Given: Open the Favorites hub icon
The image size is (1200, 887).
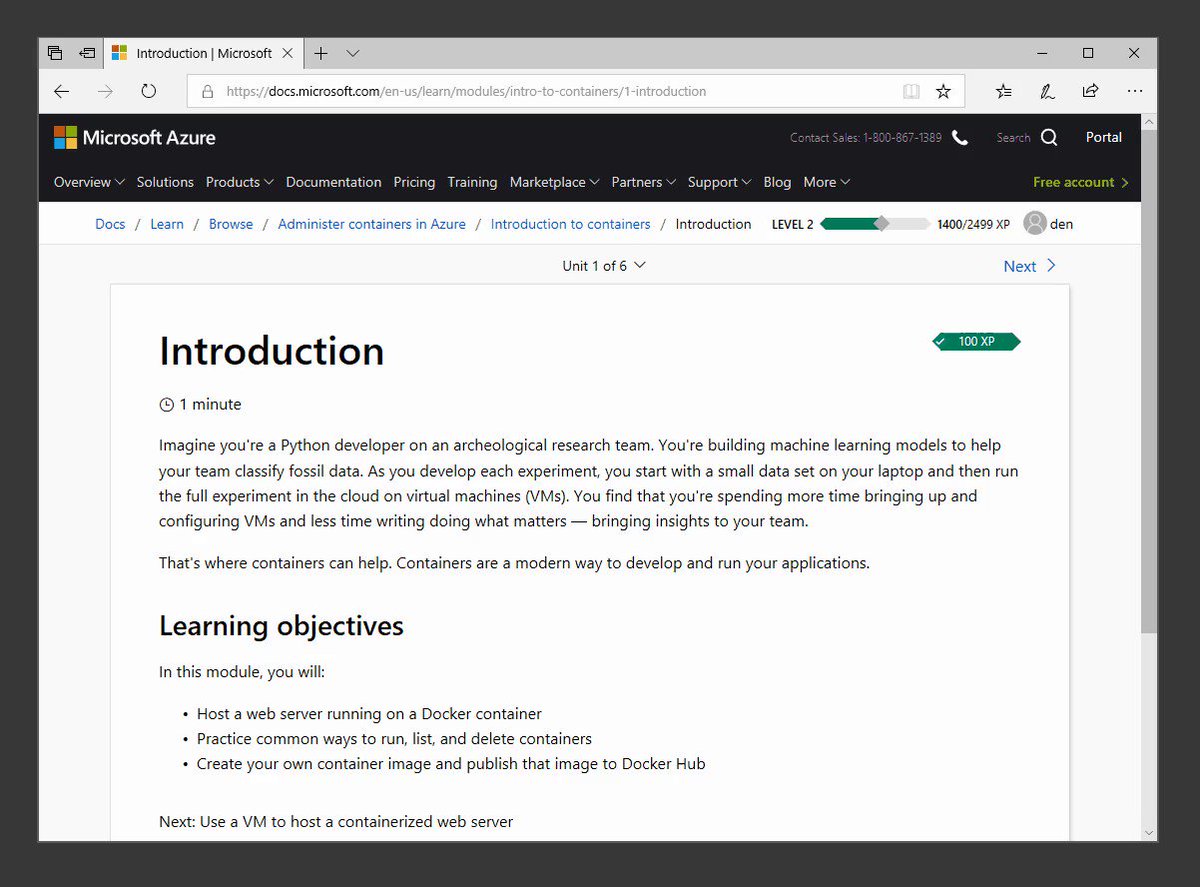Looking at the screenshot, I should (1004, 91).
